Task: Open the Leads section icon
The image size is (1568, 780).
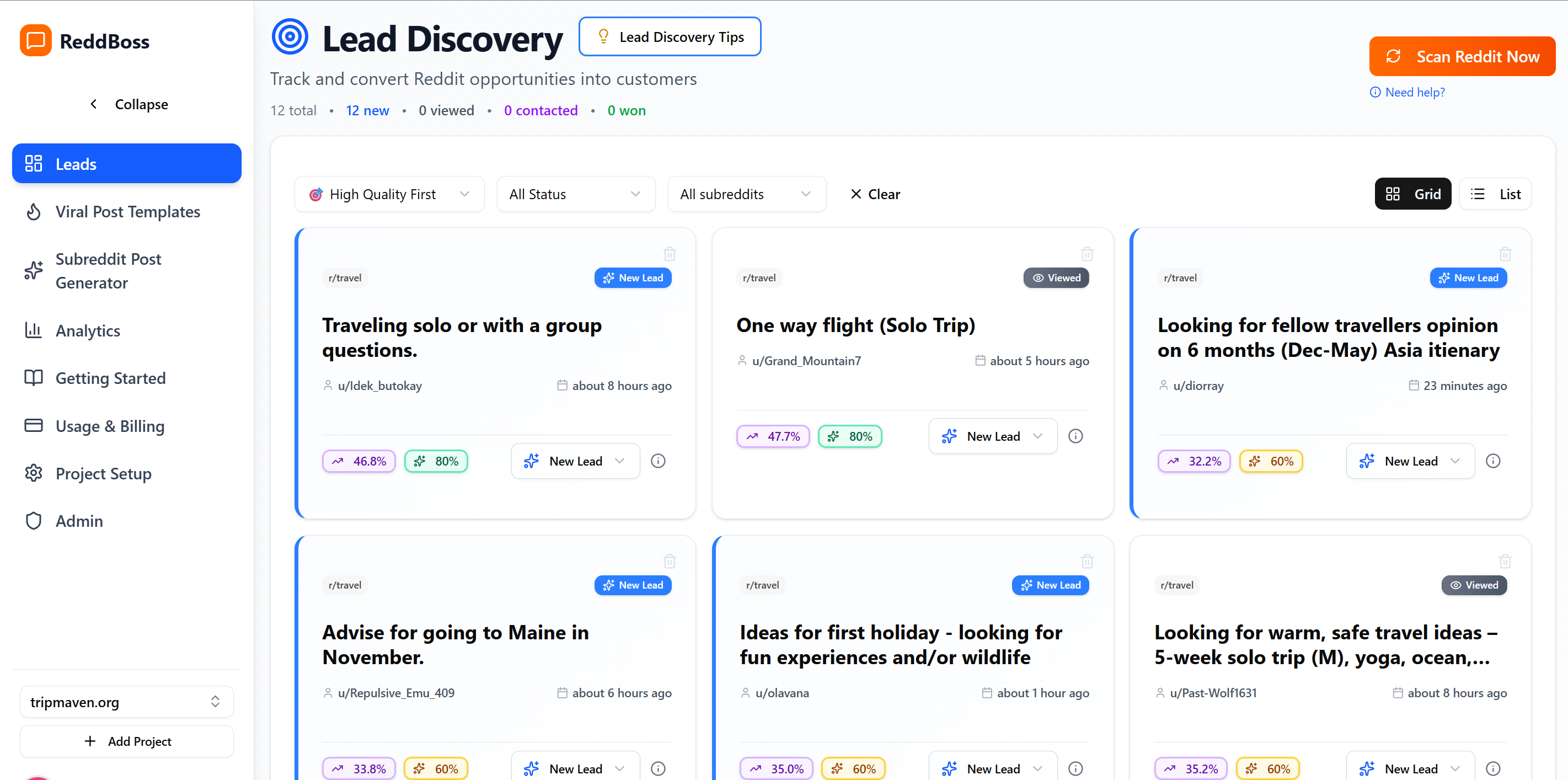Action: tap(34, 163)
